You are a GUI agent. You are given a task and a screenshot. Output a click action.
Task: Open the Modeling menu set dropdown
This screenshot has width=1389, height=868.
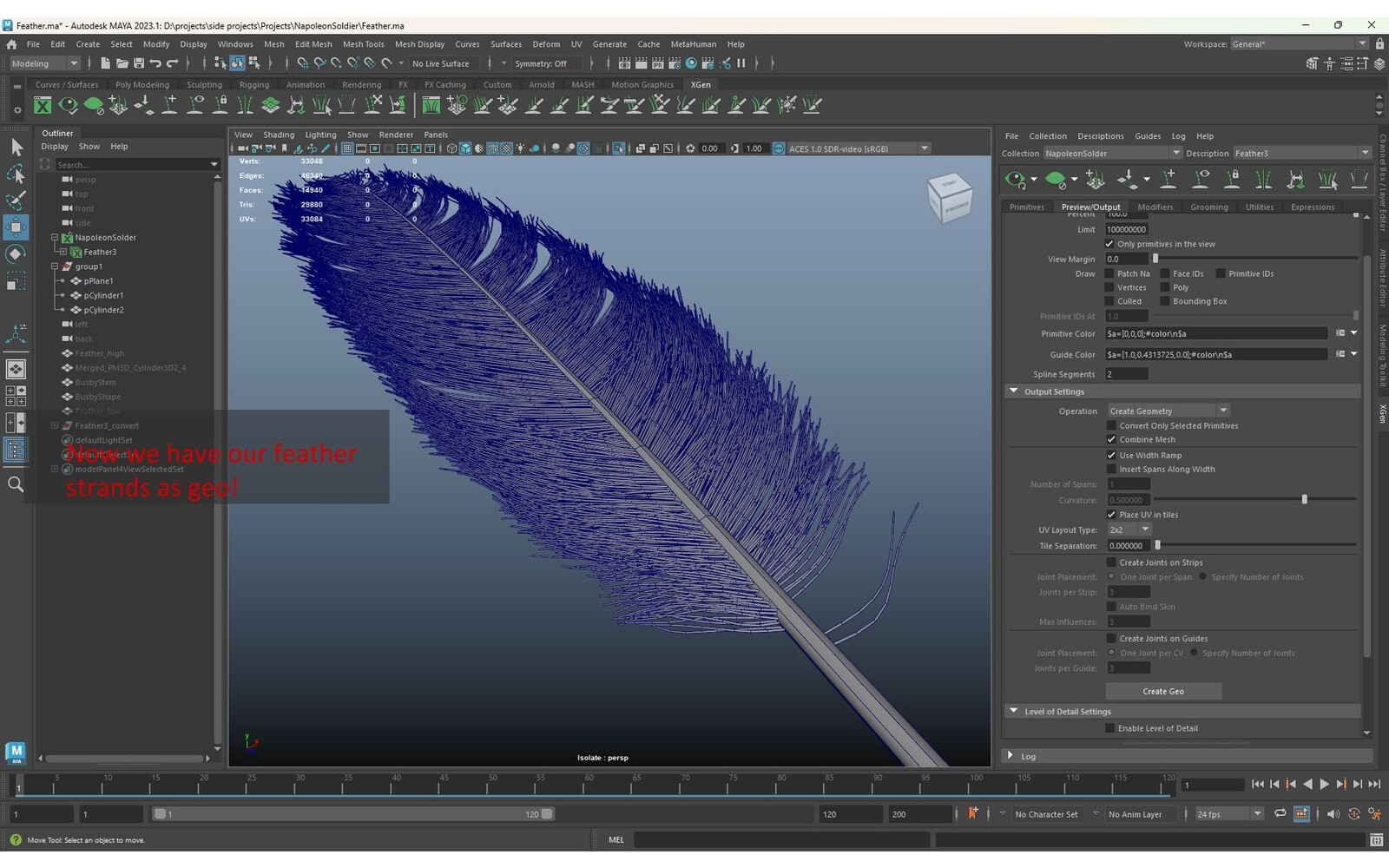pos(43,63)
